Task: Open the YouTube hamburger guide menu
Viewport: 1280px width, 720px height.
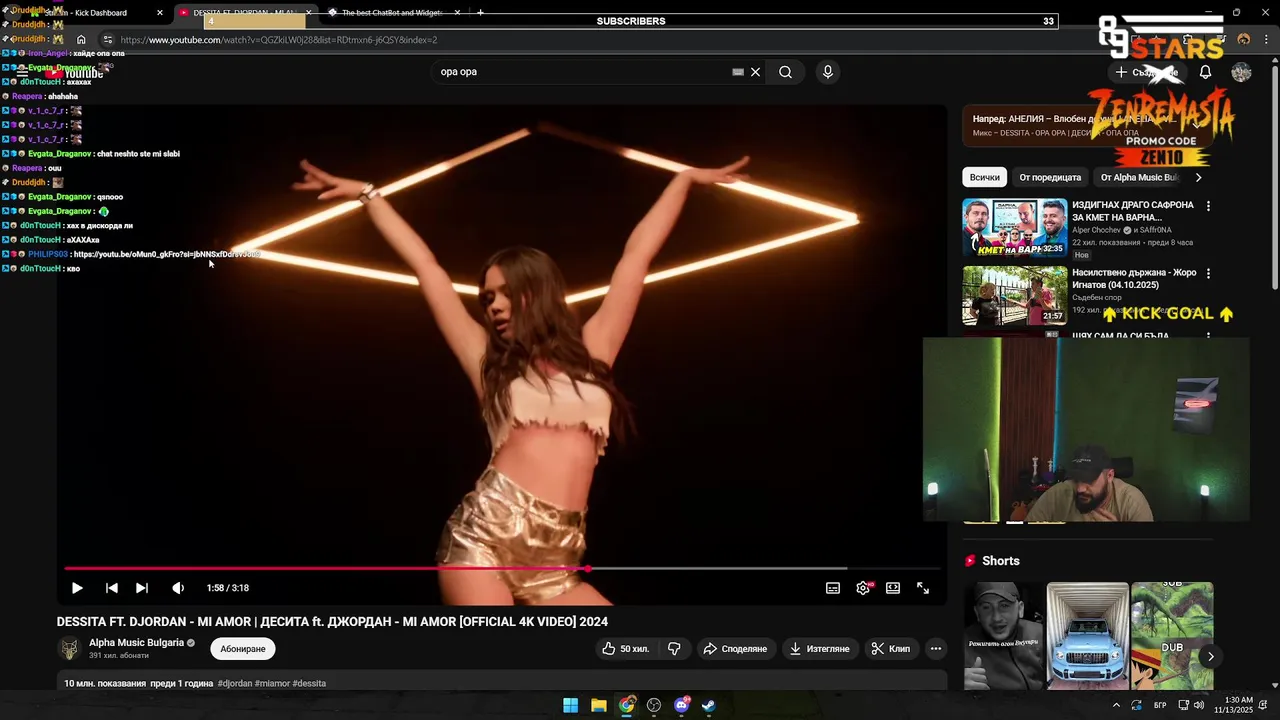Action: (x=22, y=72)
